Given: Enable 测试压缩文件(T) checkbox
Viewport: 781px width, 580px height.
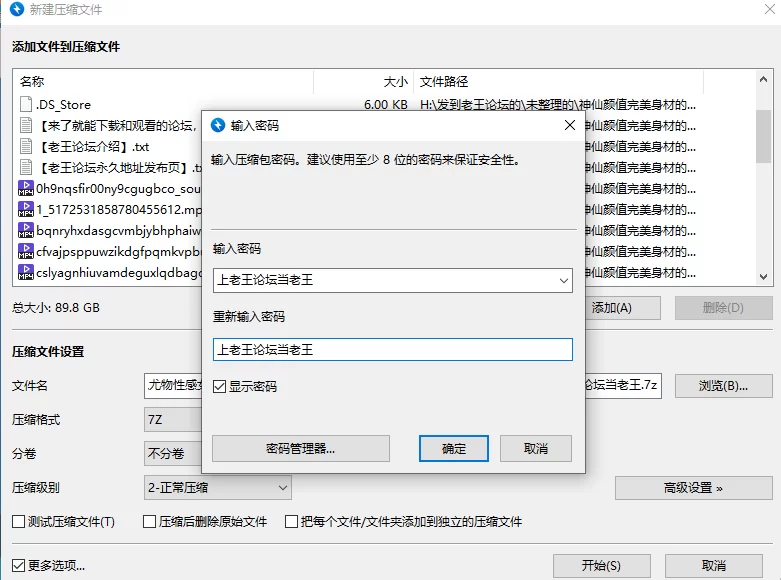Looking at the screenshot, I should [x=18, y=521].
